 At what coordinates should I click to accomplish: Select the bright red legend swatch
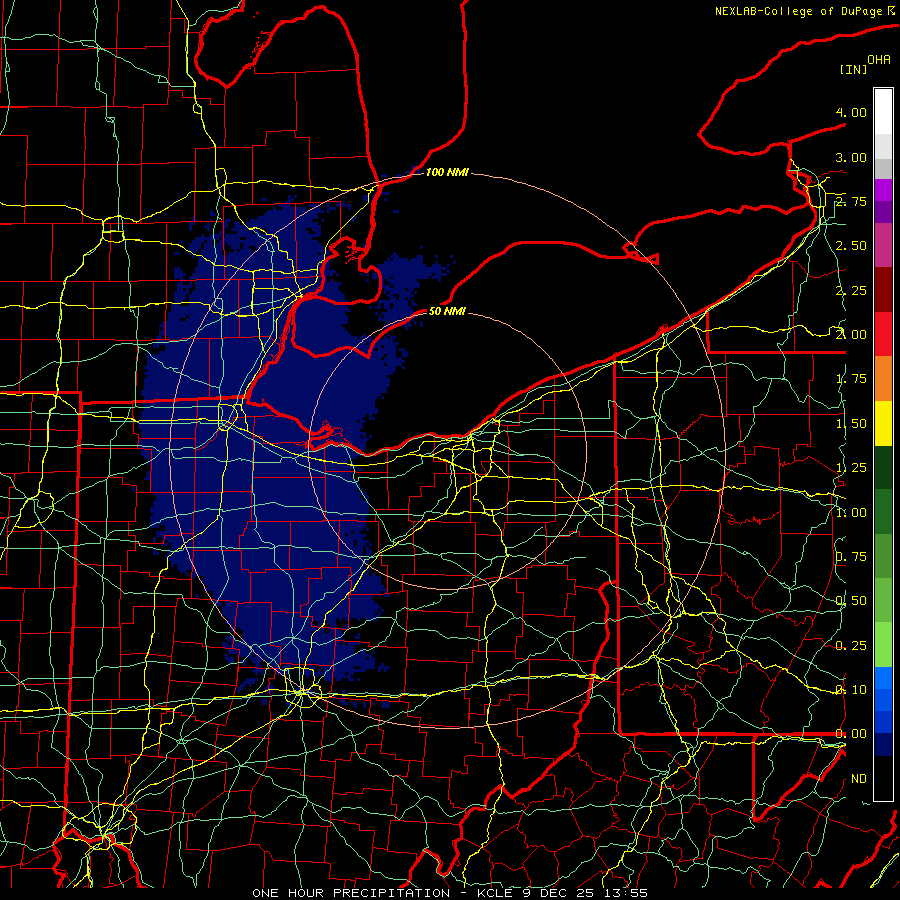click(883, 334)
